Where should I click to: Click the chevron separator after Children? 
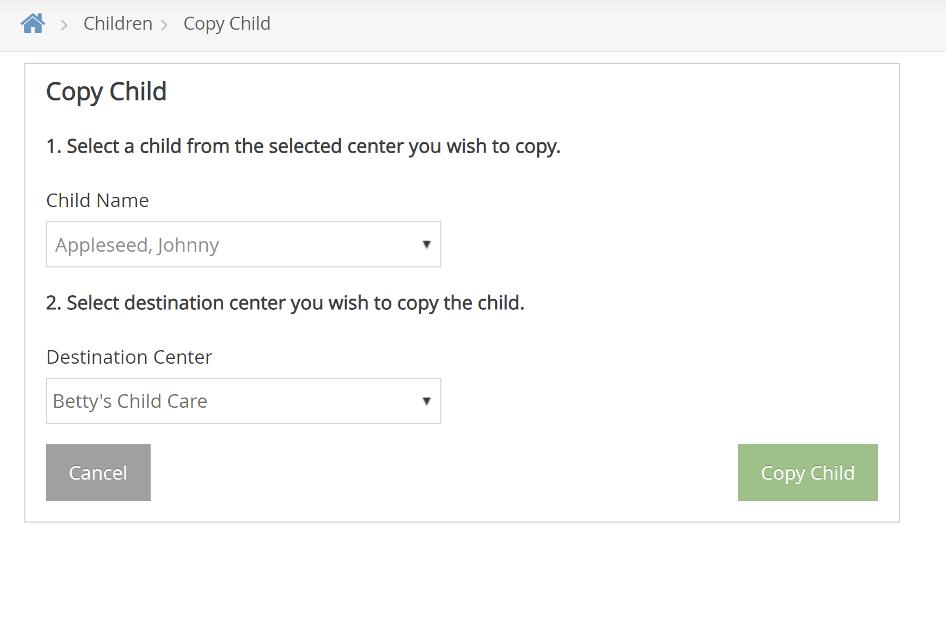click(x=165, y=24)
